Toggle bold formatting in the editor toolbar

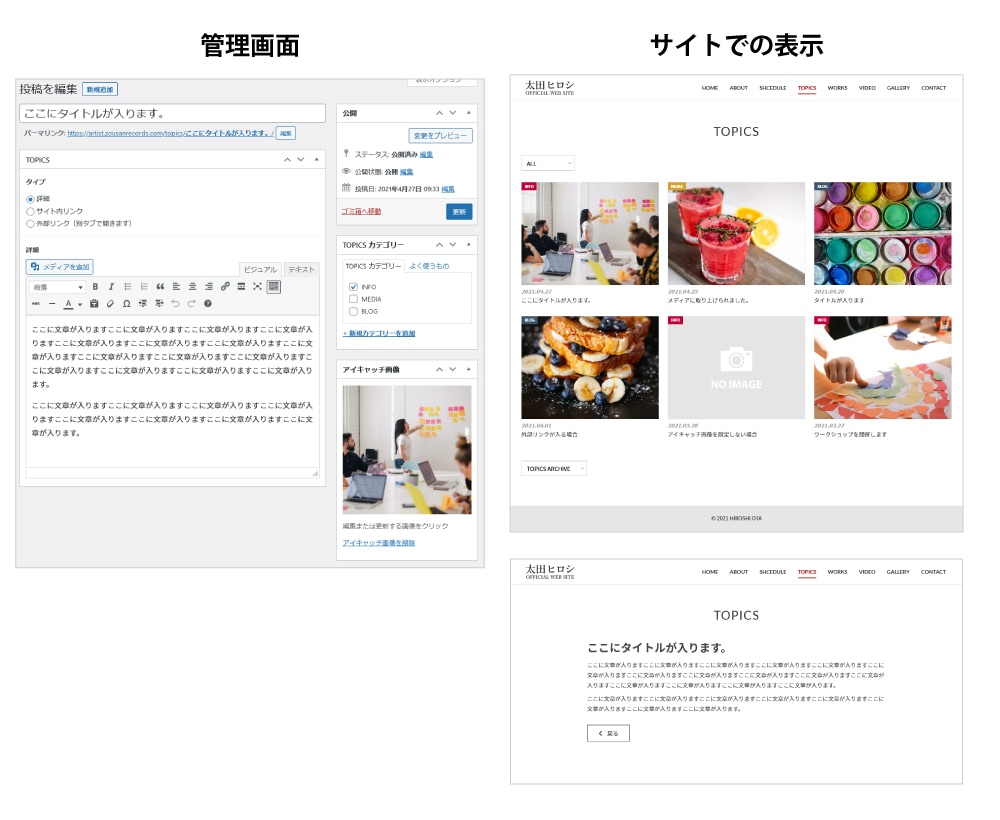[95, 287]
